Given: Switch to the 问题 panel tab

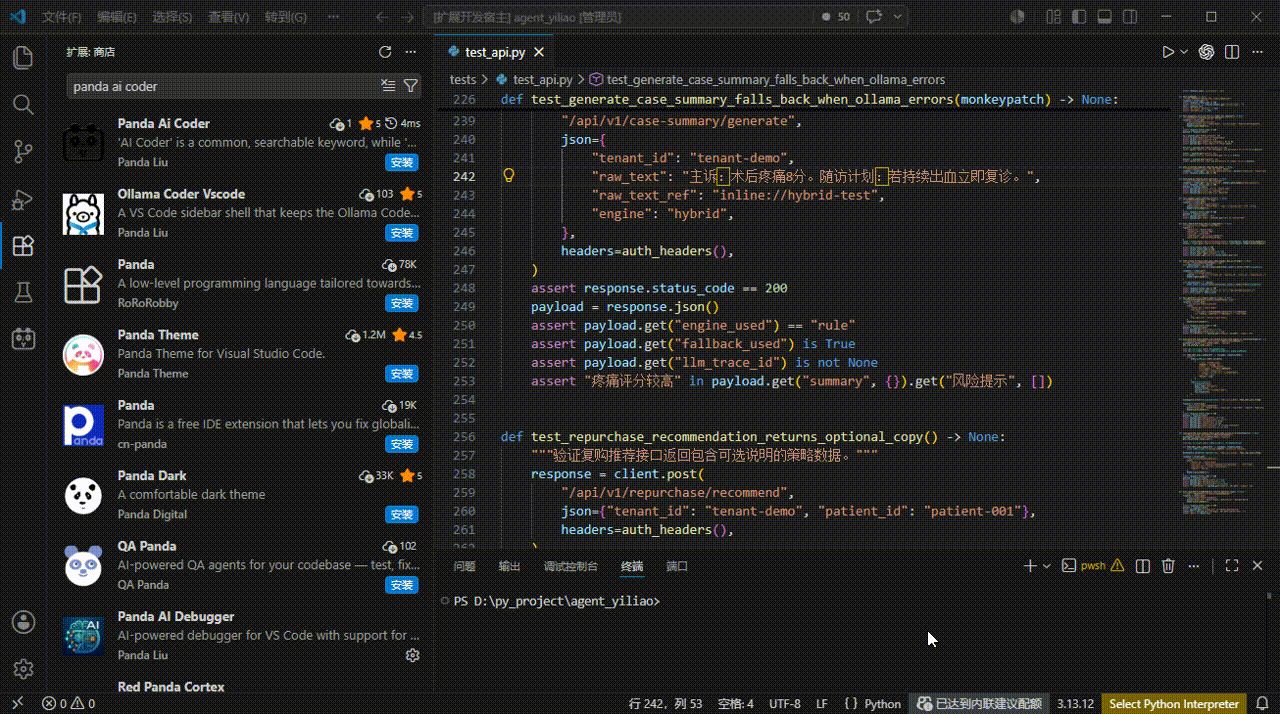Looking at the screenshot, I should coord(465,566).
